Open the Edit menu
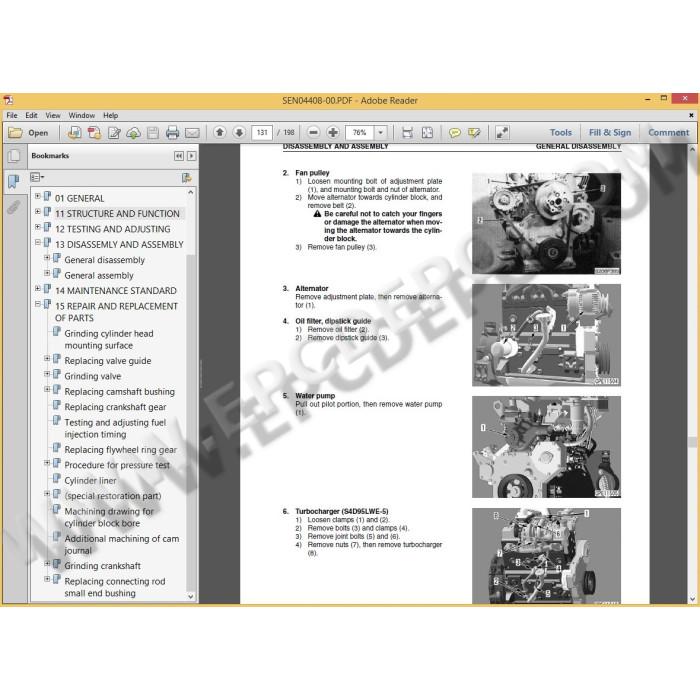700x700 pixels. 31,115
